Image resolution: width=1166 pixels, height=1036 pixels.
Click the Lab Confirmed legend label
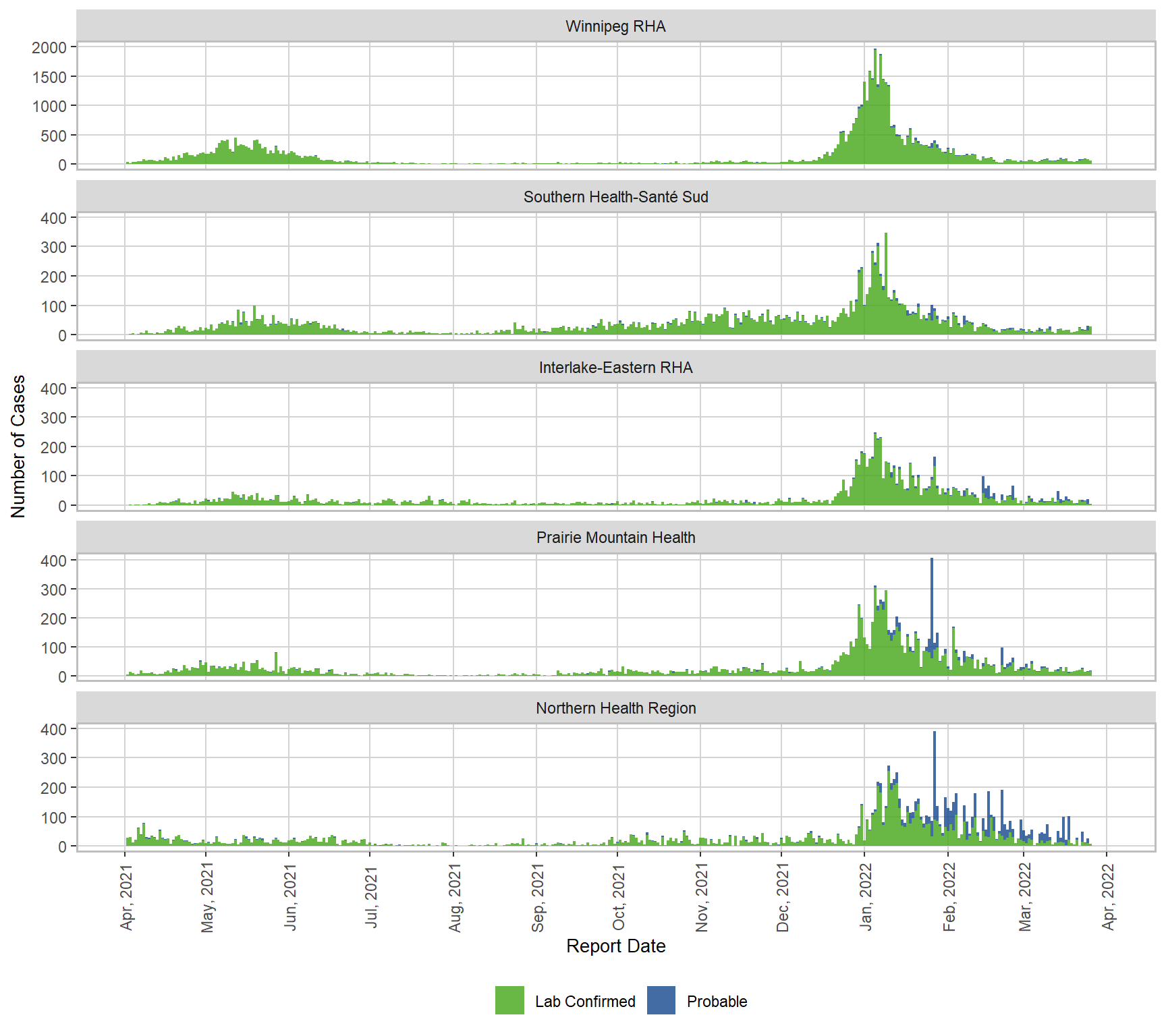click(585, 1002)
